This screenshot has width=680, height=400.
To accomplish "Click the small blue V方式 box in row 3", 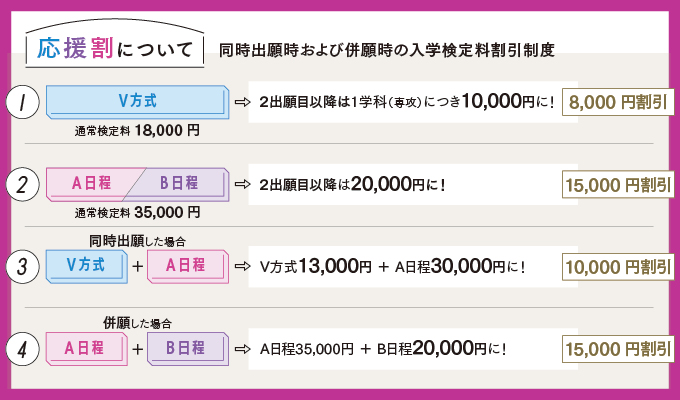I will (86, 266).
